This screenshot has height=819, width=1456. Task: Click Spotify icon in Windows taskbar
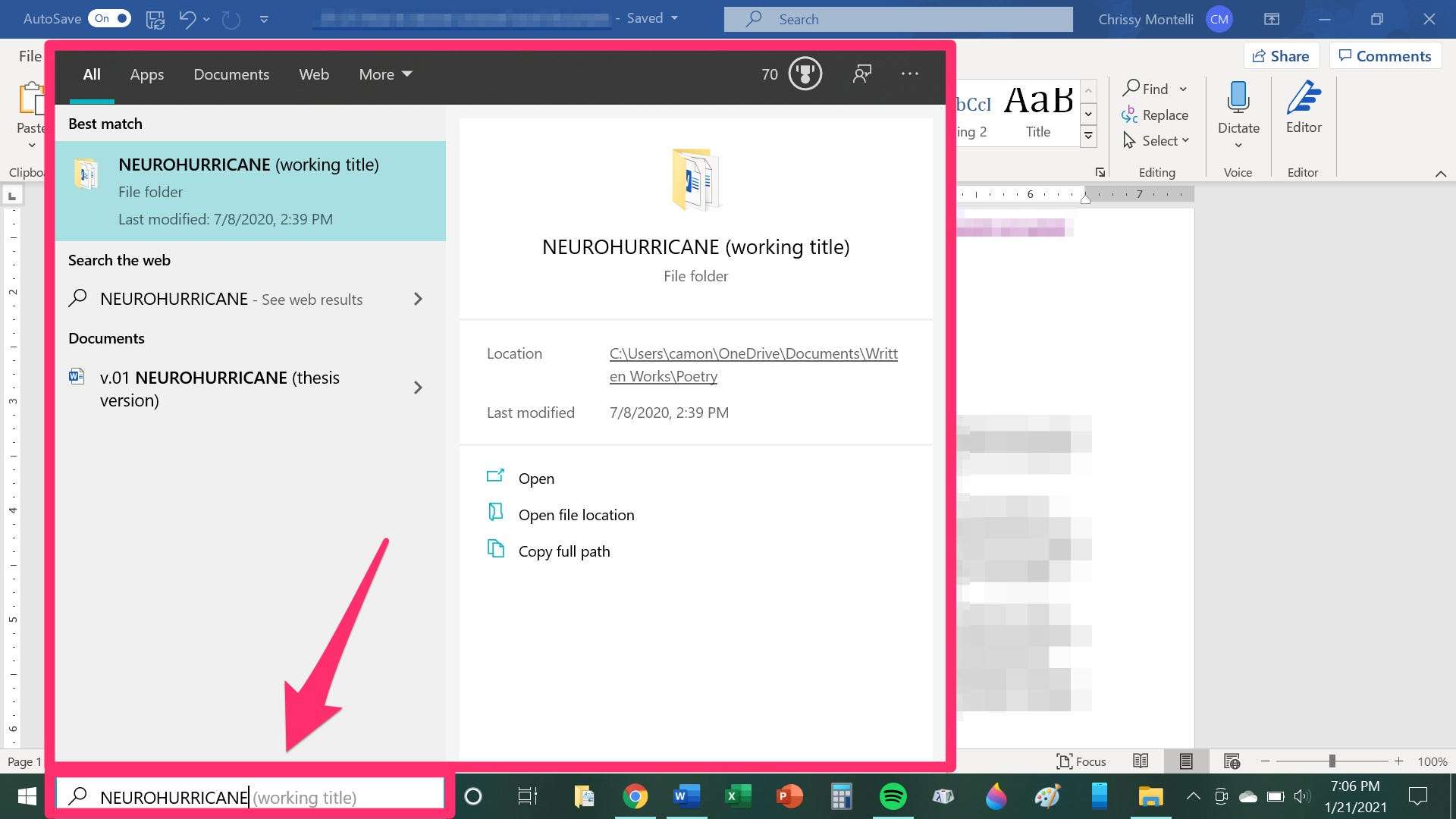tap(893, 796)
